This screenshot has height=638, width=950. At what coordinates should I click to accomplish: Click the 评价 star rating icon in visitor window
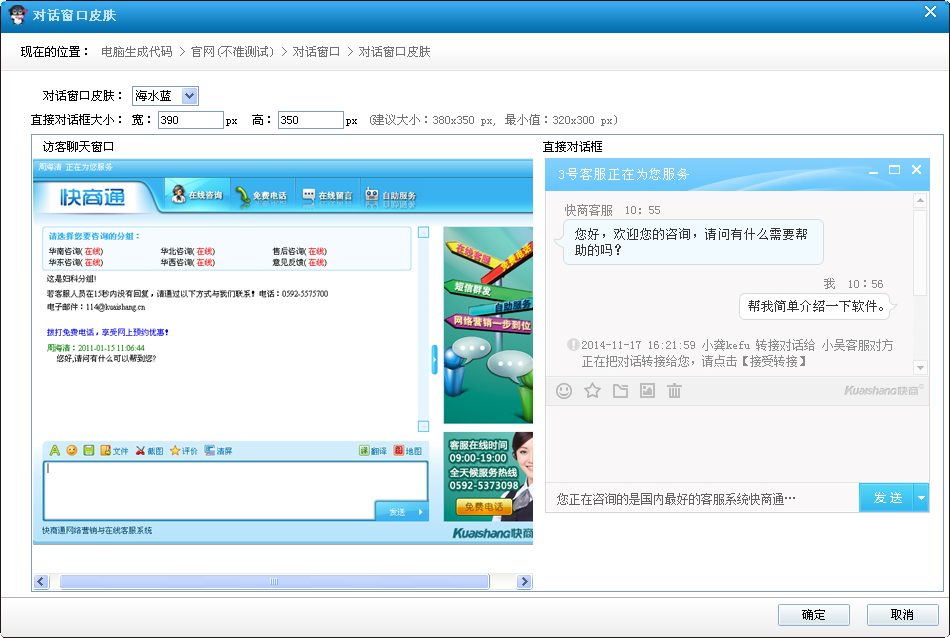175,451
